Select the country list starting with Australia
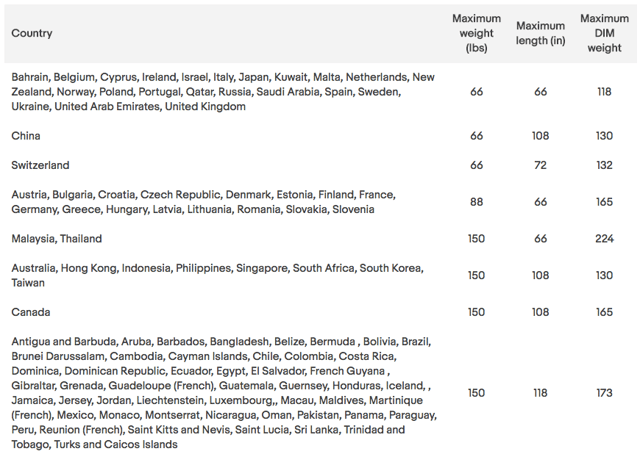 tap(217, 275)
